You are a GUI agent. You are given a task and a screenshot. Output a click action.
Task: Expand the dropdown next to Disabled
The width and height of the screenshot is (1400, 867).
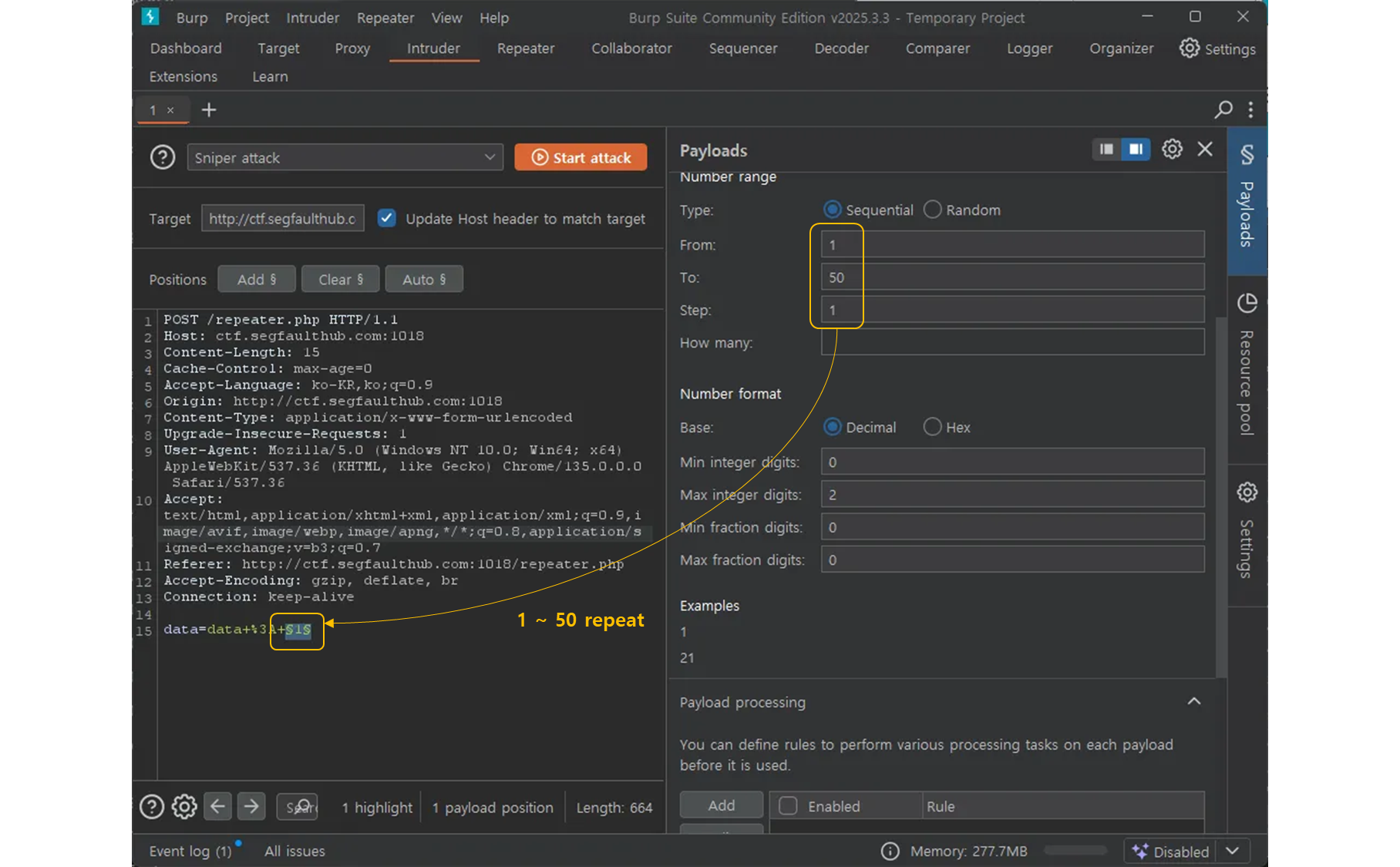tap(1232, 851)
